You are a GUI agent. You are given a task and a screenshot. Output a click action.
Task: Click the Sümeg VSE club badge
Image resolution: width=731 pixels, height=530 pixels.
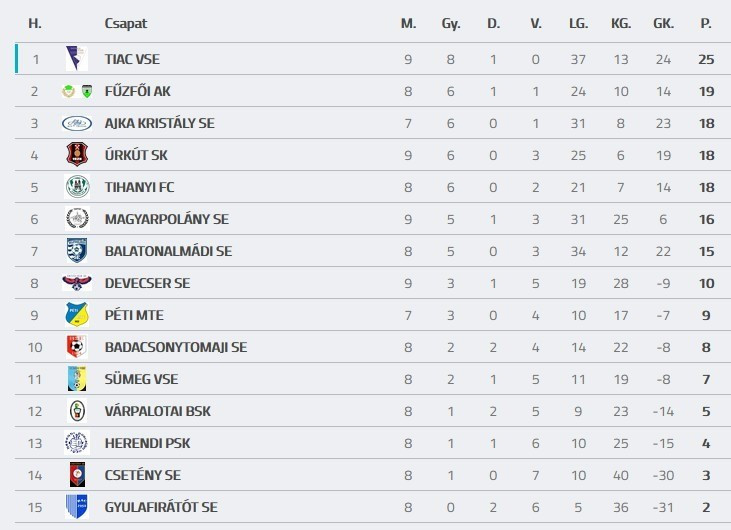(76, 379)
